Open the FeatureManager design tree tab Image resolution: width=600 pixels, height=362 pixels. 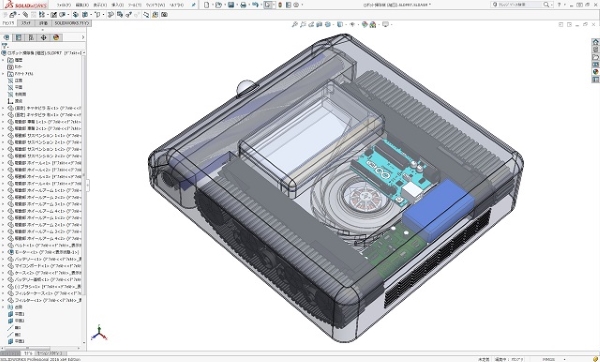click(x=6, y=37)
